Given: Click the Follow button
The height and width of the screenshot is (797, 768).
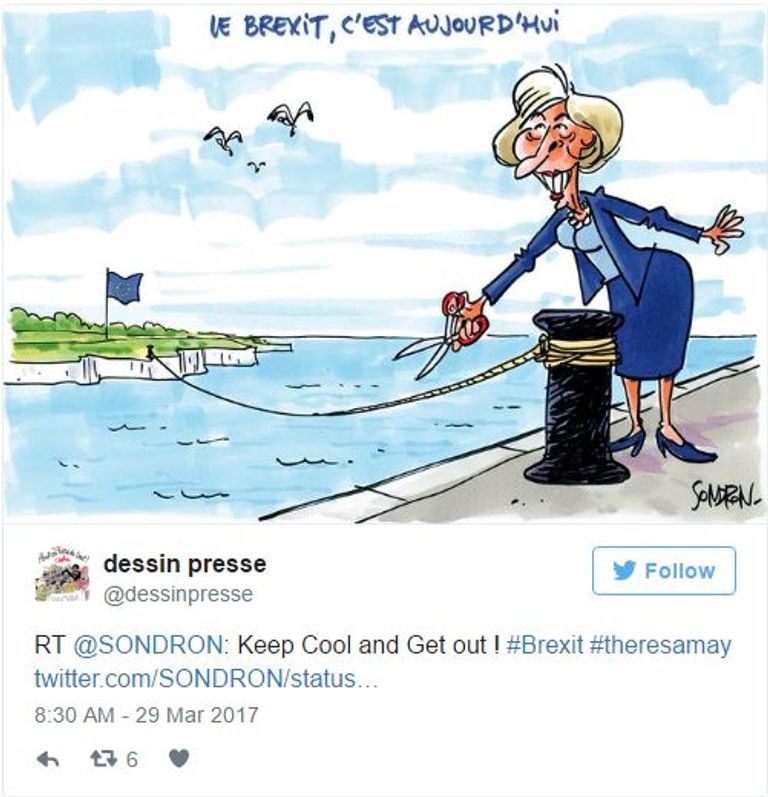Looking at the screenshot, I should point(664,570).
